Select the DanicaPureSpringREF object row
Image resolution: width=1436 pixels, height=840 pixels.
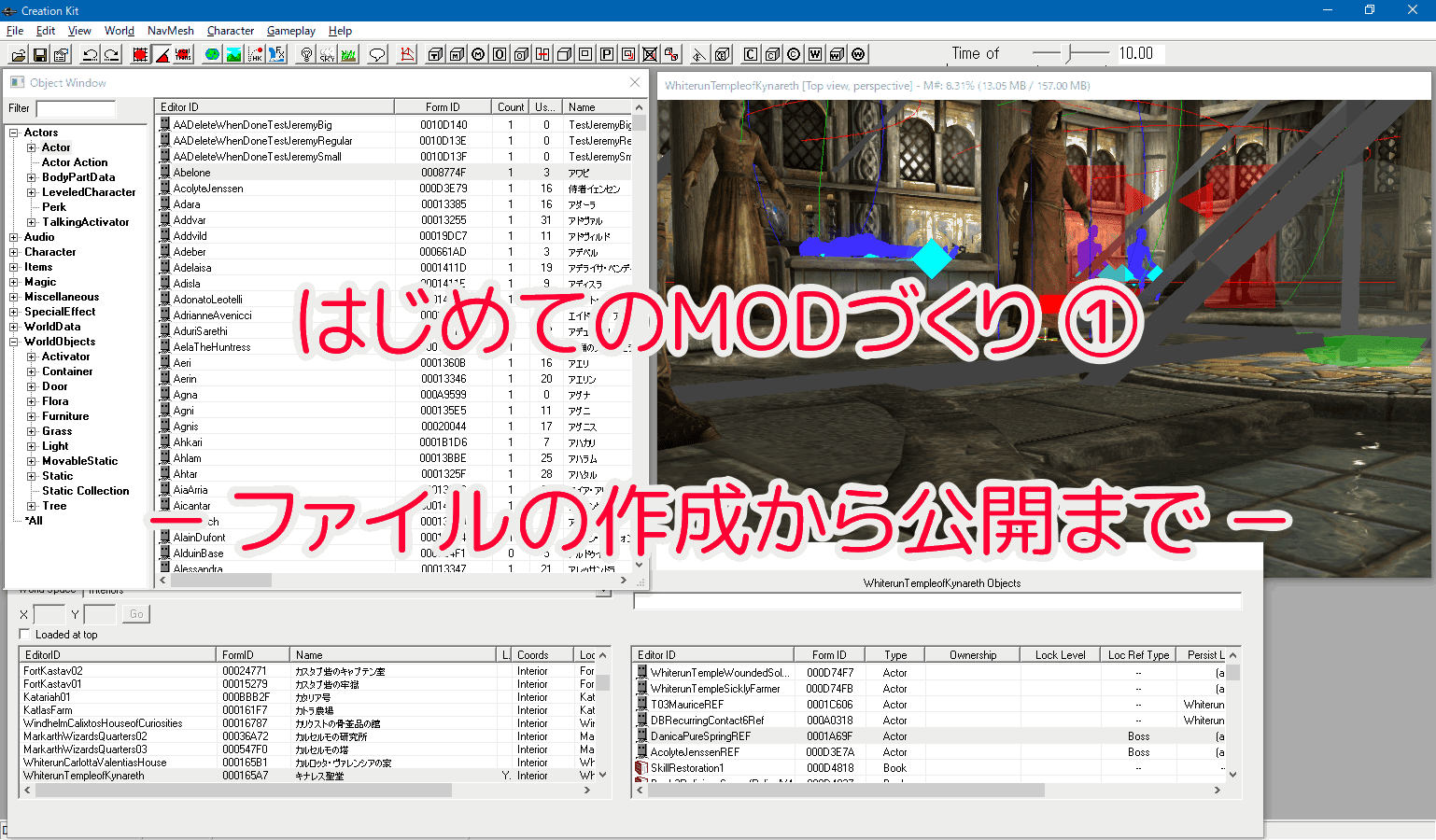pyautogui.click(x=930, y=736)
